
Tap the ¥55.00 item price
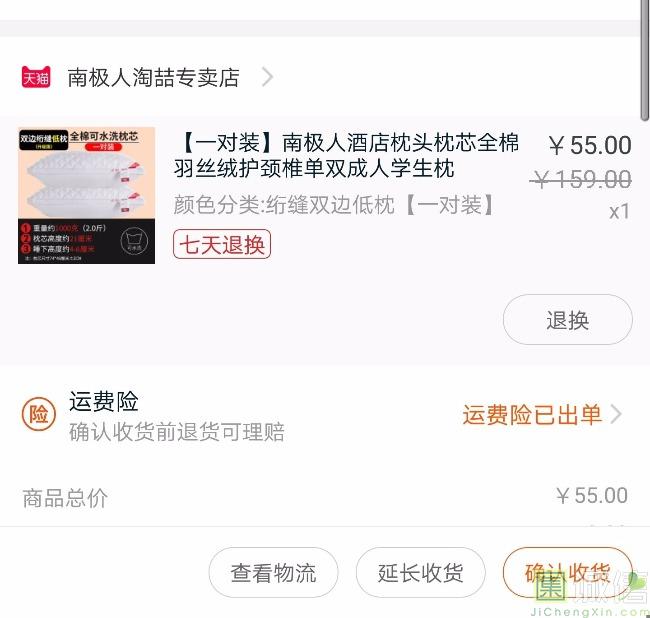point(590,145)
